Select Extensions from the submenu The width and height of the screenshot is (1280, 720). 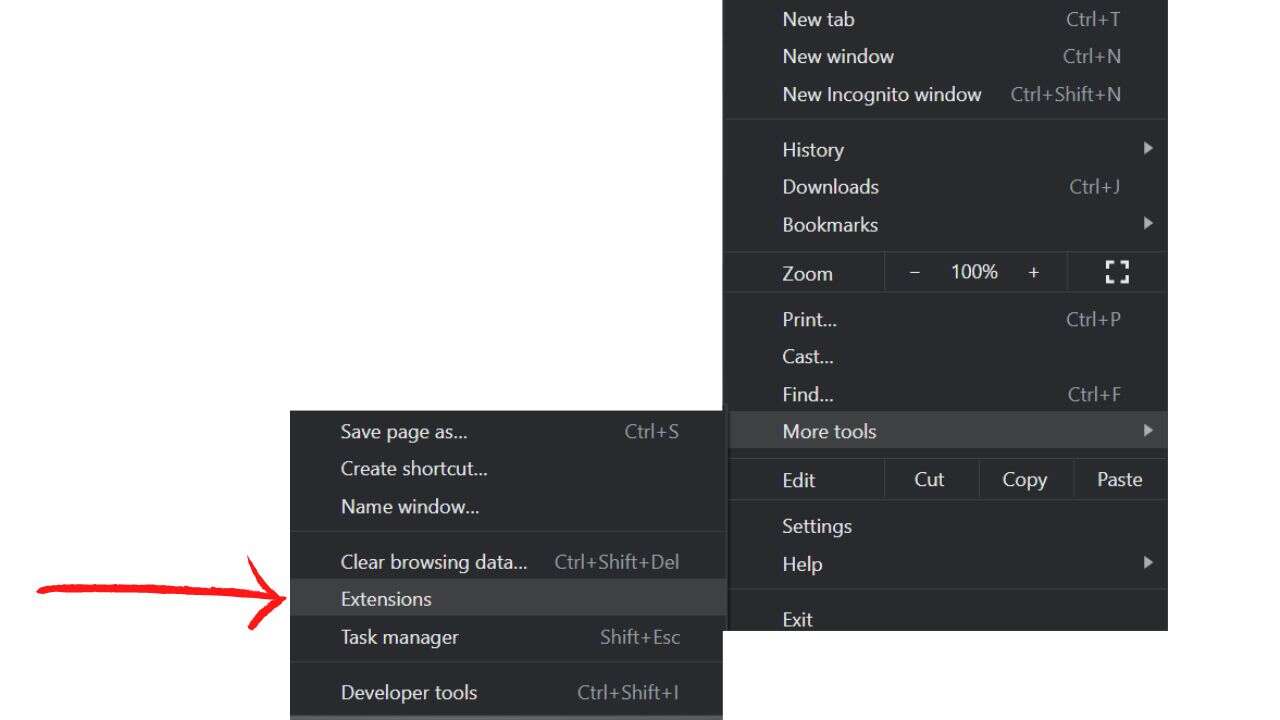click(x=386, y=598)
